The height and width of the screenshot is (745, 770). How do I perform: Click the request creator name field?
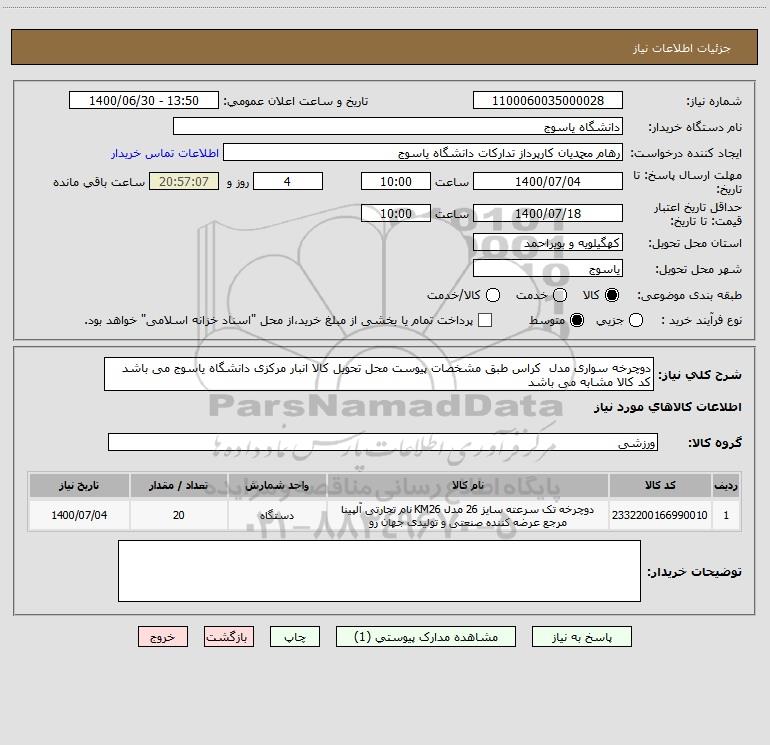[423, 152]
